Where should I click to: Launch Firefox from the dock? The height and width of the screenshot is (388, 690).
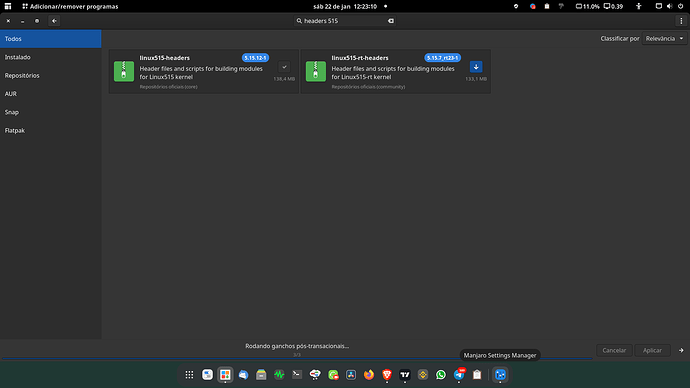tap(369, 375)
